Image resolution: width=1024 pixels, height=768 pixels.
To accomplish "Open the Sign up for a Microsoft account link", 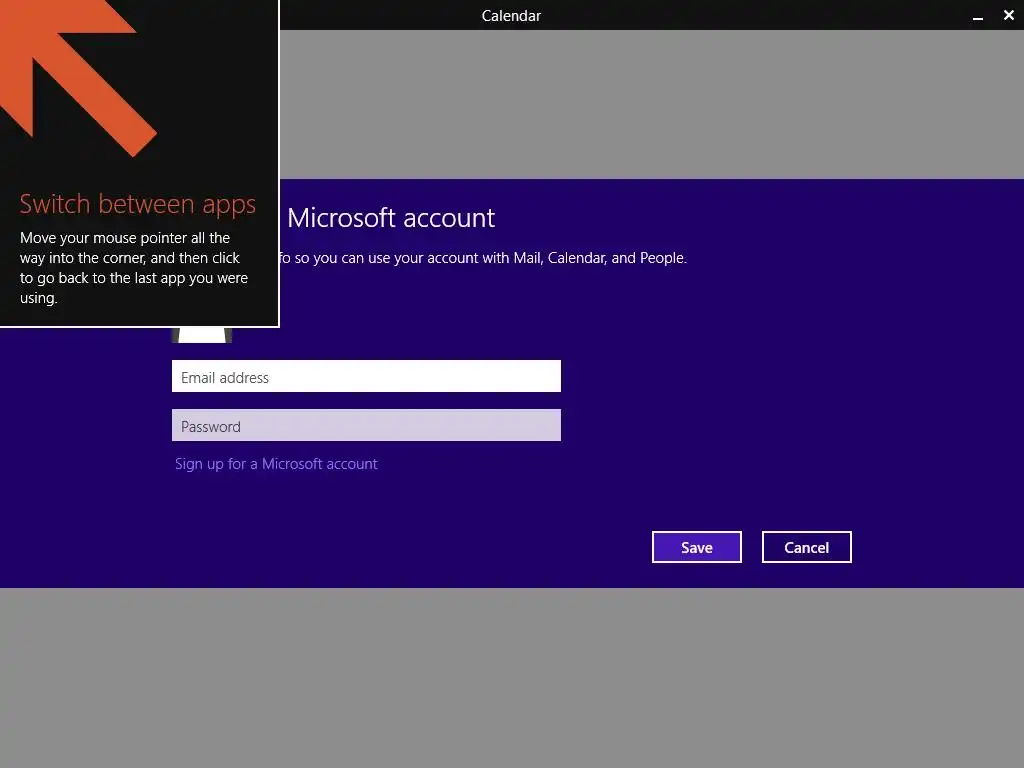I will pos(276,464).
